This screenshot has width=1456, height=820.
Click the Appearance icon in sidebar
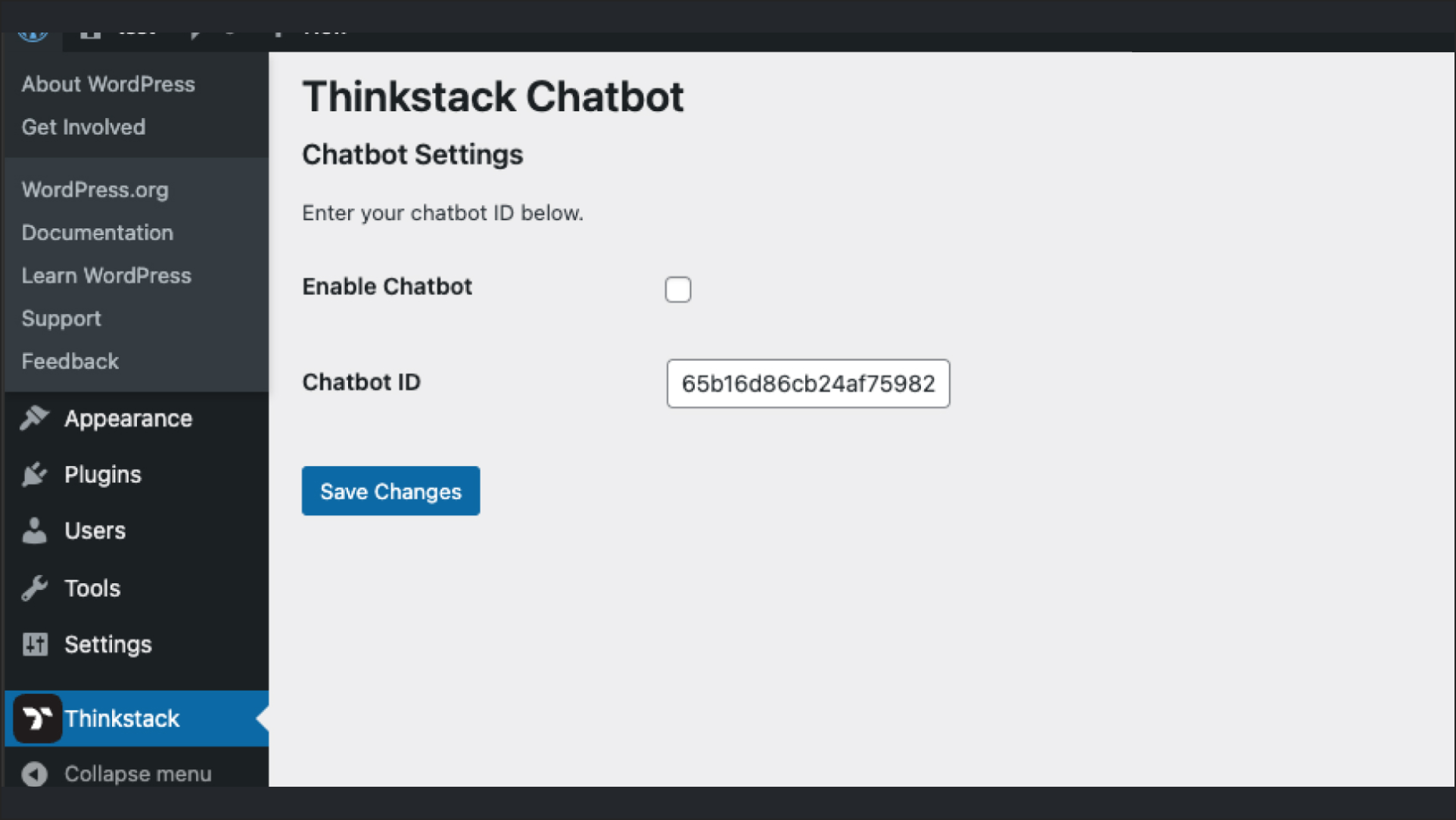pos(33,418)
